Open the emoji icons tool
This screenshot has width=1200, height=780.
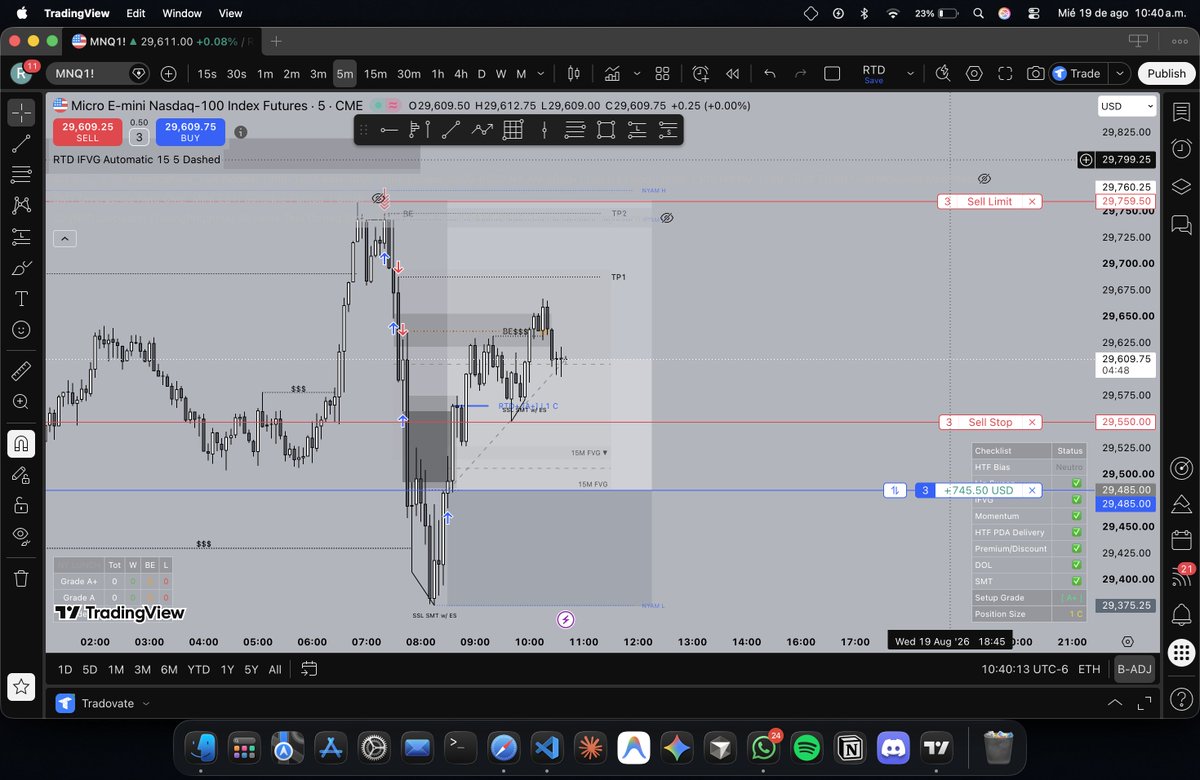[x=21, y=330]
